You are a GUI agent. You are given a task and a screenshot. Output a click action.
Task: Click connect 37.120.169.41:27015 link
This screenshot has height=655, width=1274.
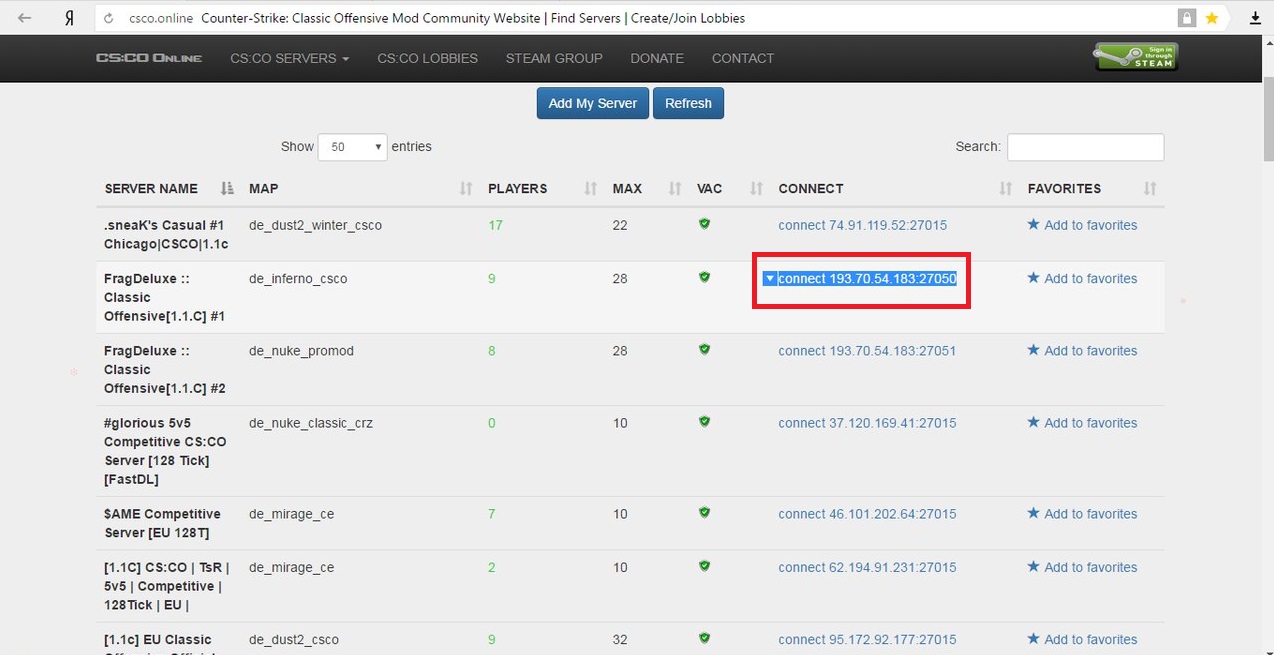[x=867, y=422]
